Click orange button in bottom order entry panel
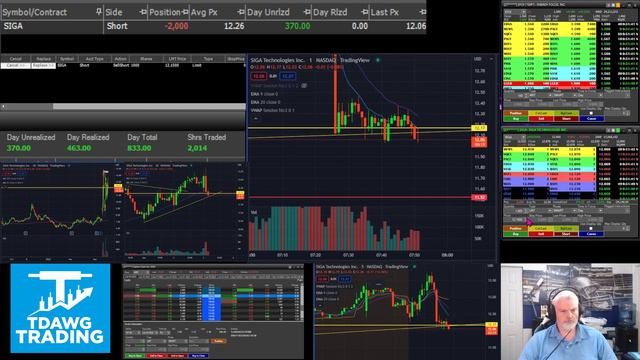 click(x=218, y=341)
